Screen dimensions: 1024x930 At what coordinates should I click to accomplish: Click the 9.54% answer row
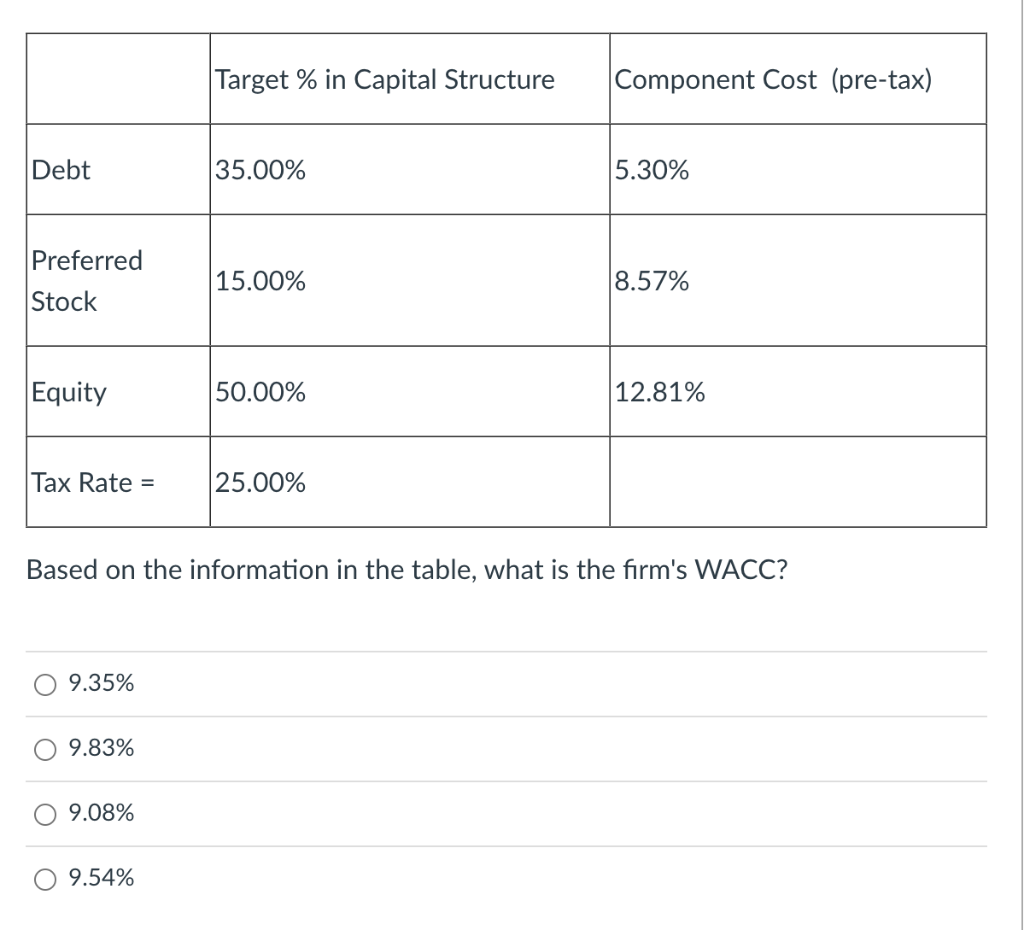pyautogui.click(x=99, y=878)
